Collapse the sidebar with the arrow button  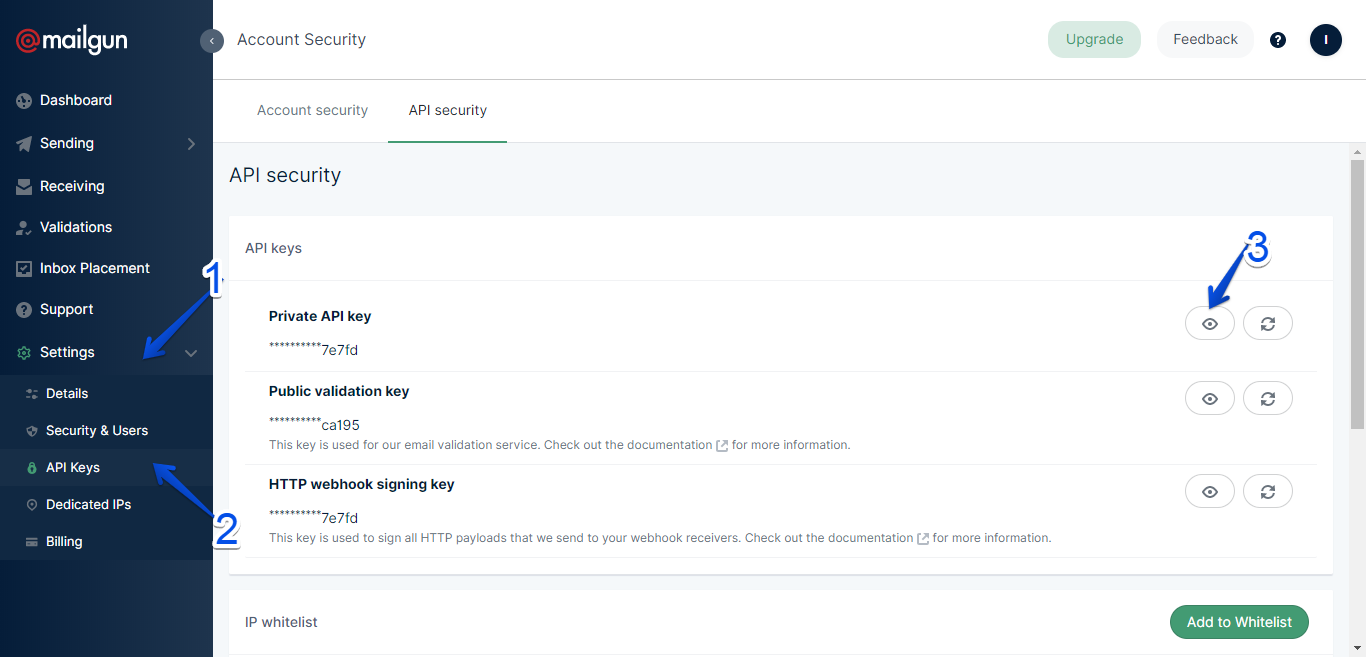(x=212, y=41)
